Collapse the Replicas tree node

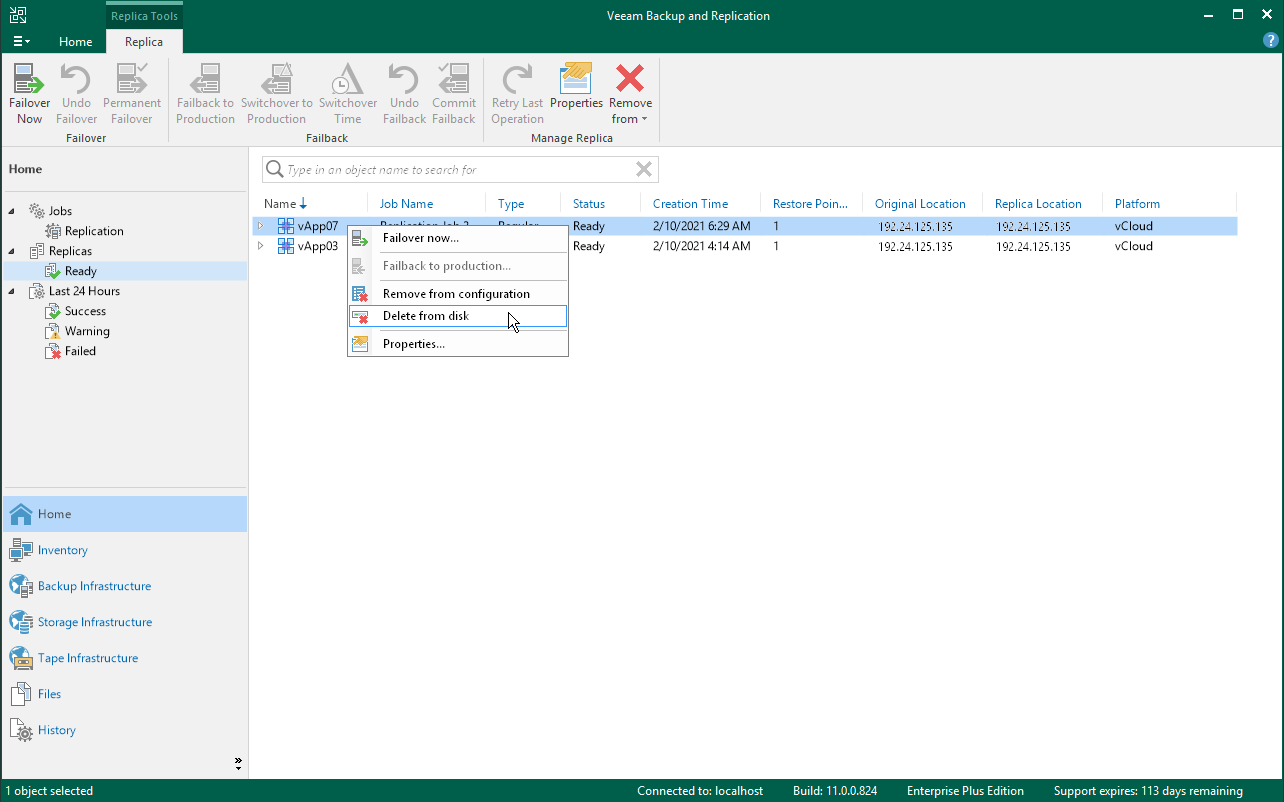(x=12, y=251)
